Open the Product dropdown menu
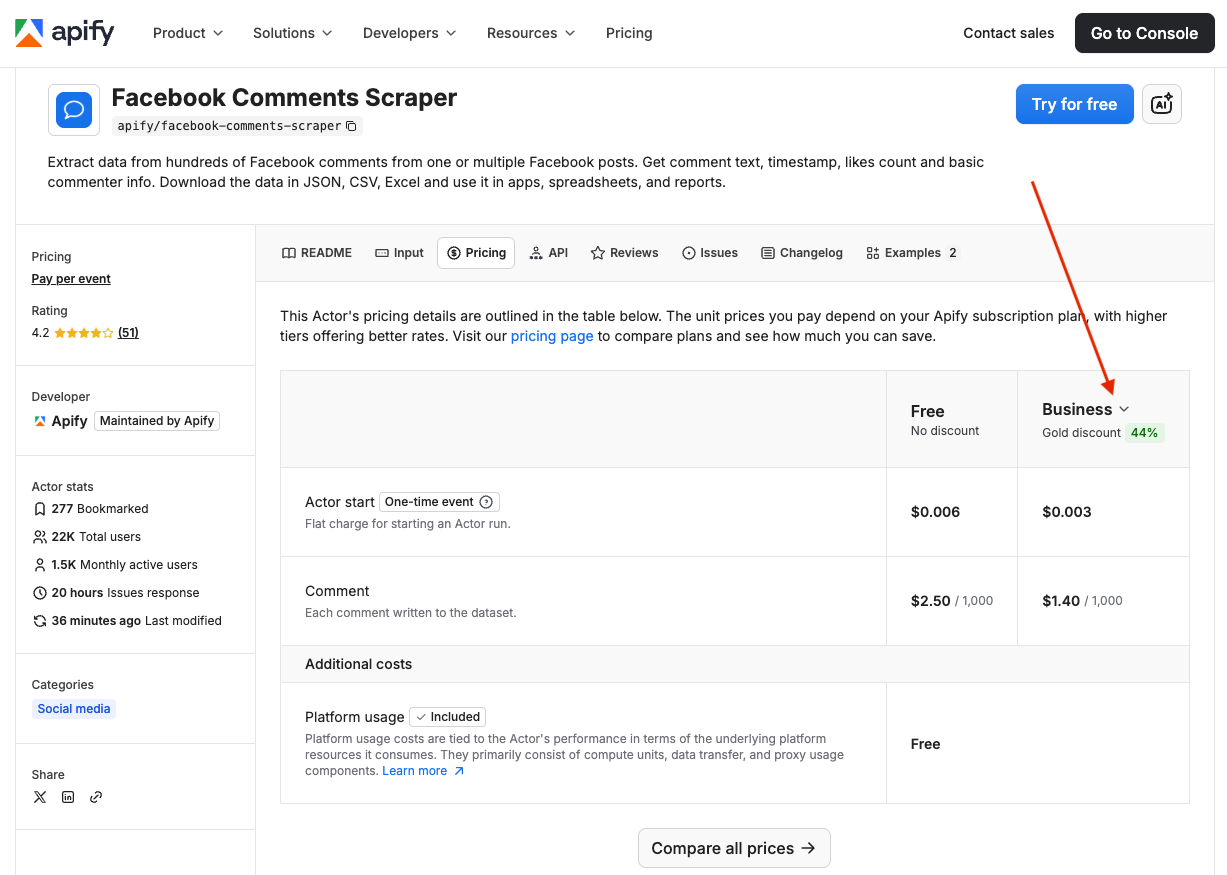The image size is (1227, 875). pos(187,32)
